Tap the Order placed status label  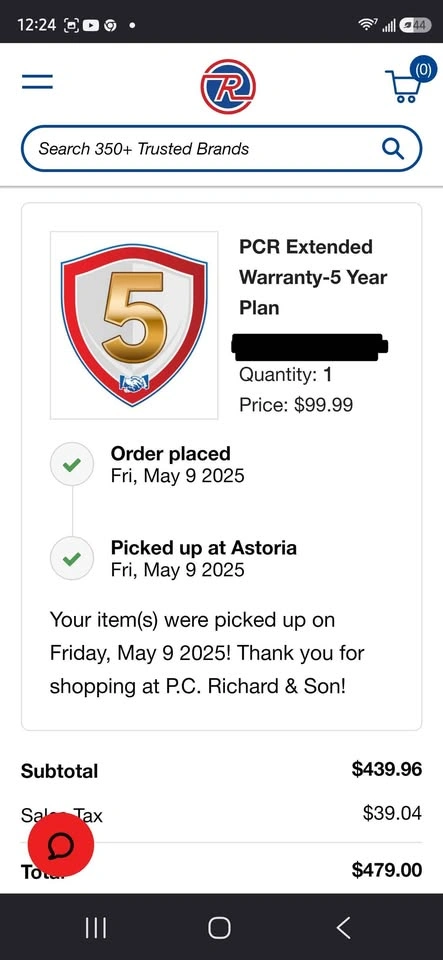point(171,454)
